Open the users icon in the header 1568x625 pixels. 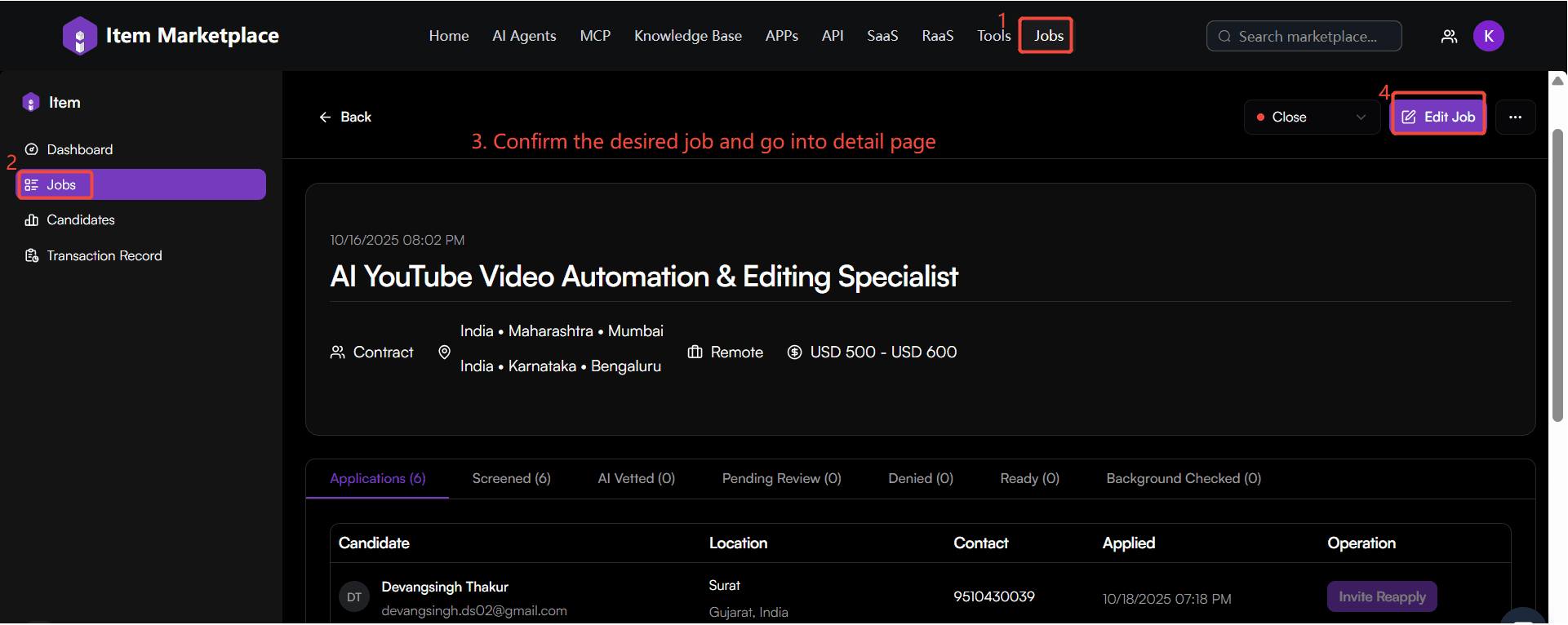coord(1449,36)
